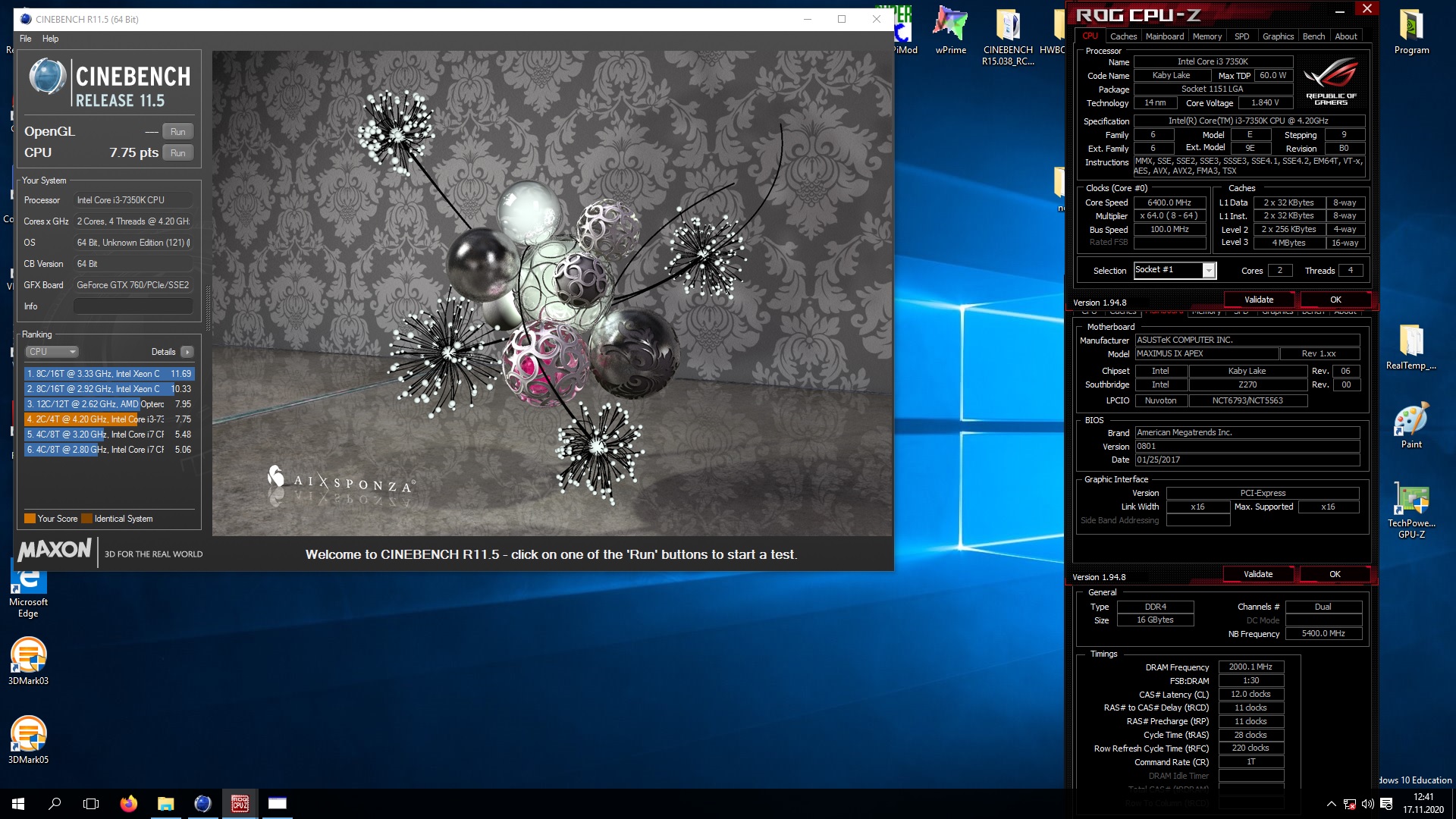Open the RealTemp desktop folder
The width and height of the screenshot is (1456, 819).
pyautogui.click(x=1411, y=346)
